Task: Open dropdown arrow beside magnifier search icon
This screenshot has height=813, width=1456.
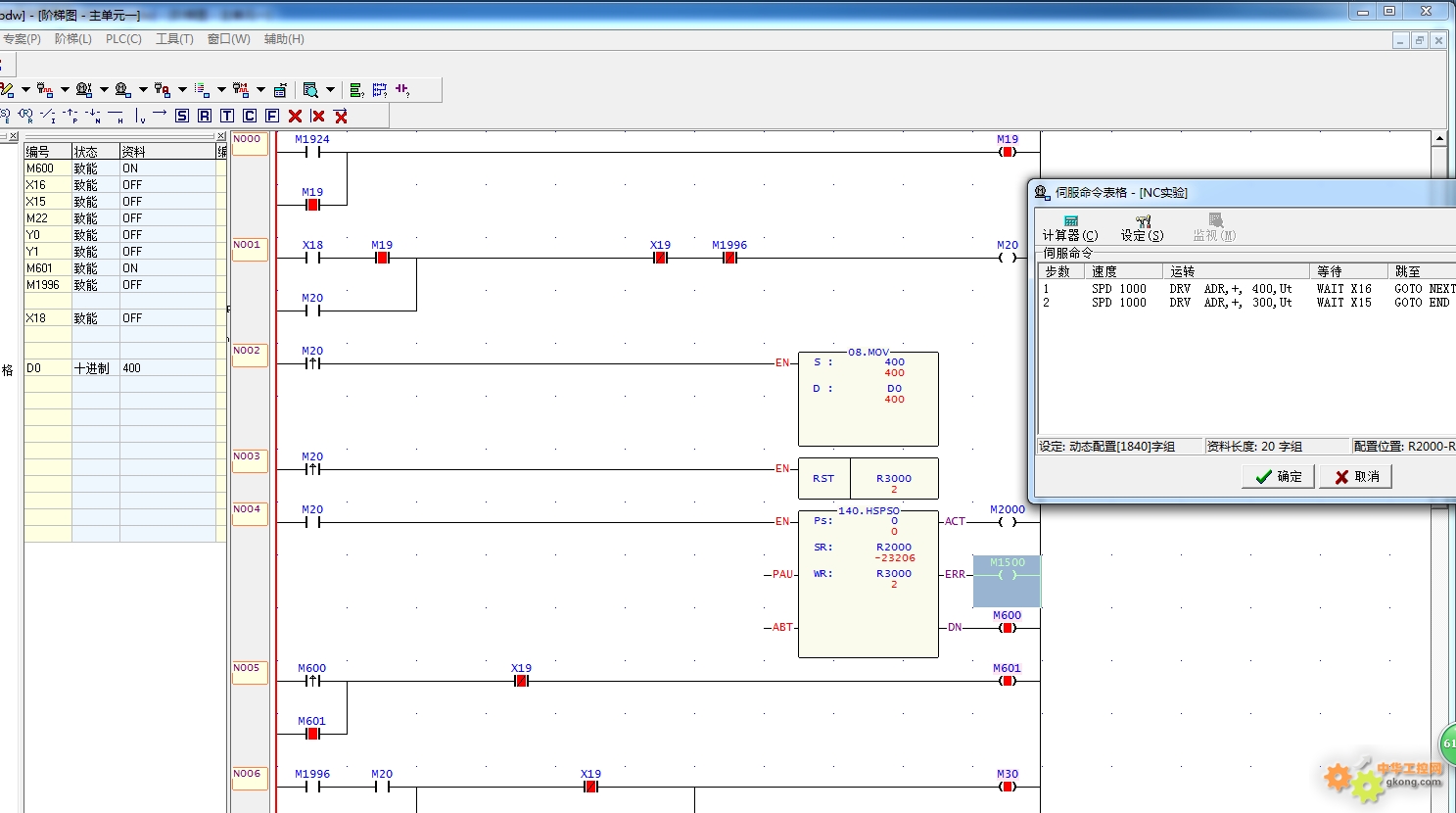Action: [x=330, y=90]
